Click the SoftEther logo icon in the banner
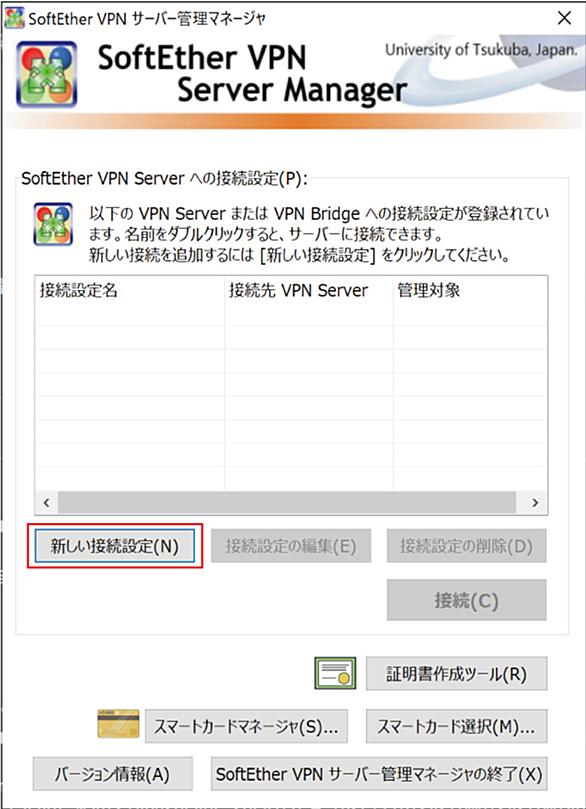This screenshot has width=586, height=809. (x=46, y=74)
